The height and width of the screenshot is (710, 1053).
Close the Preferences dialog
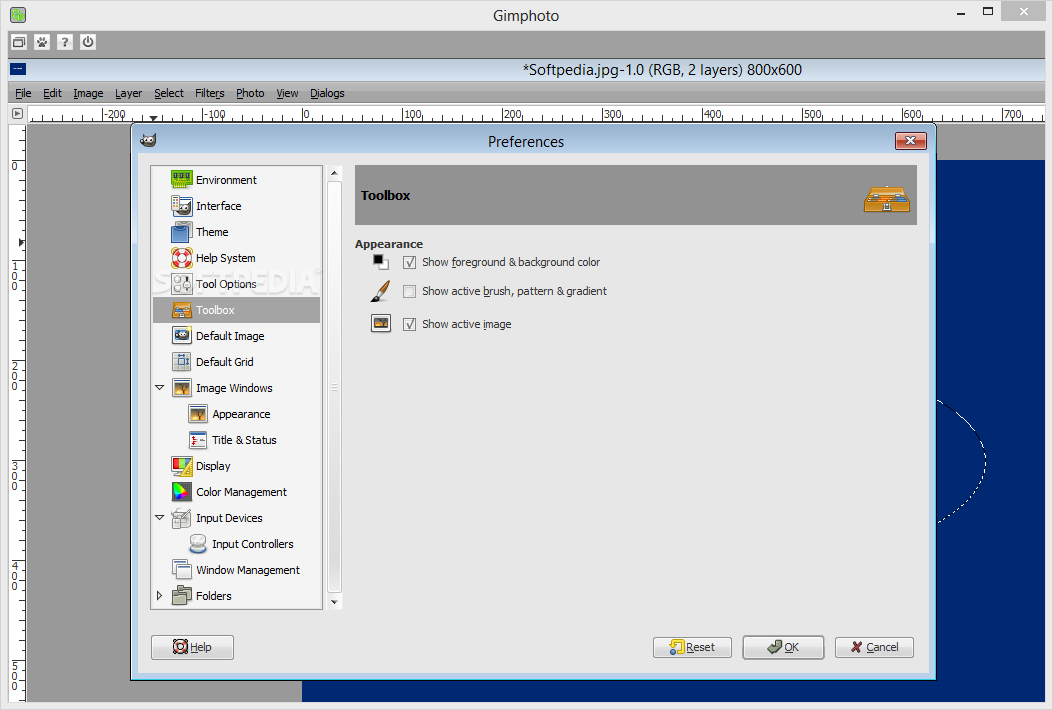click(911, 140)
